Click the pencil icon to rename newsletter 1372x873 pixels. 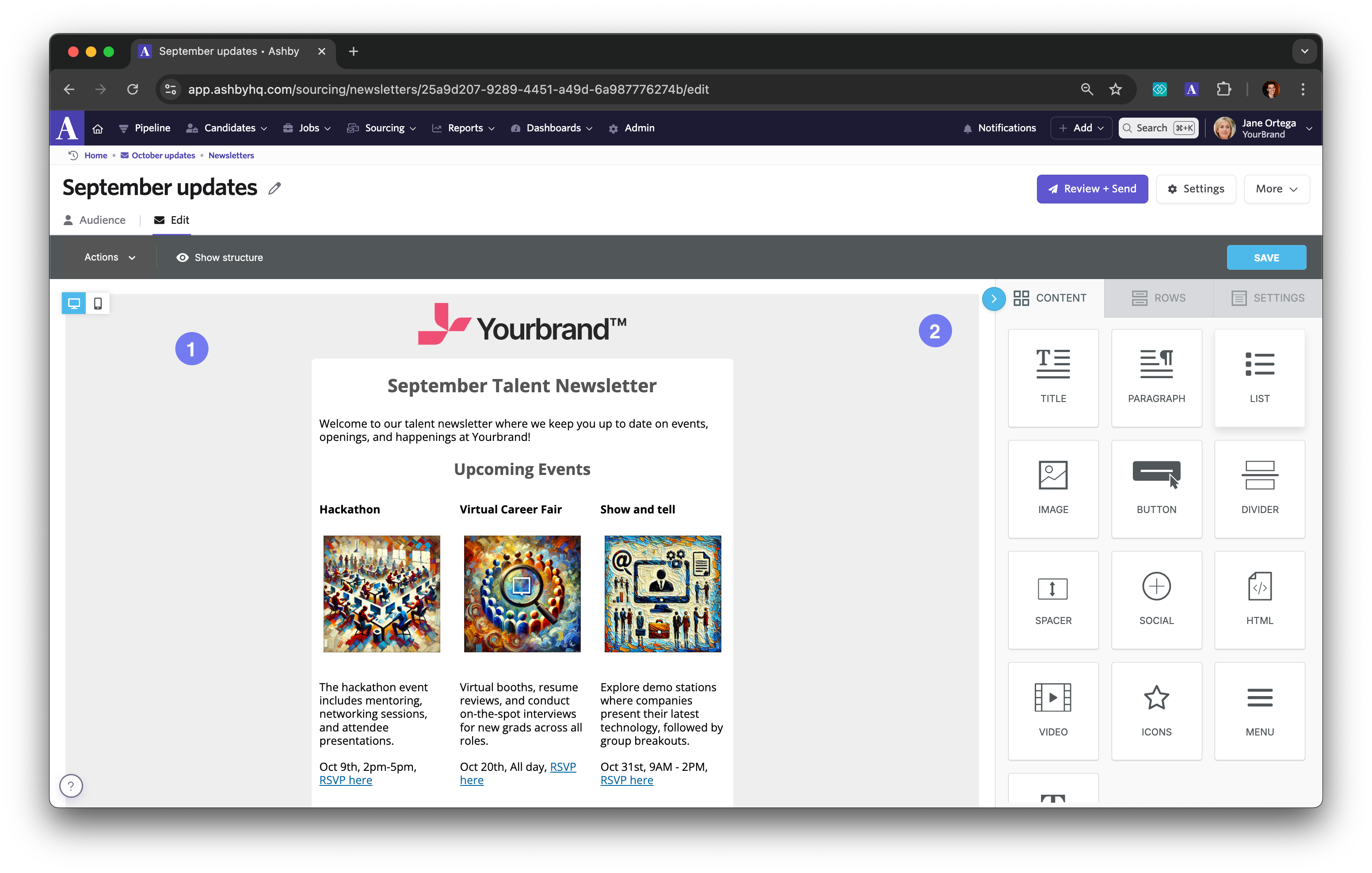[274, 188]
